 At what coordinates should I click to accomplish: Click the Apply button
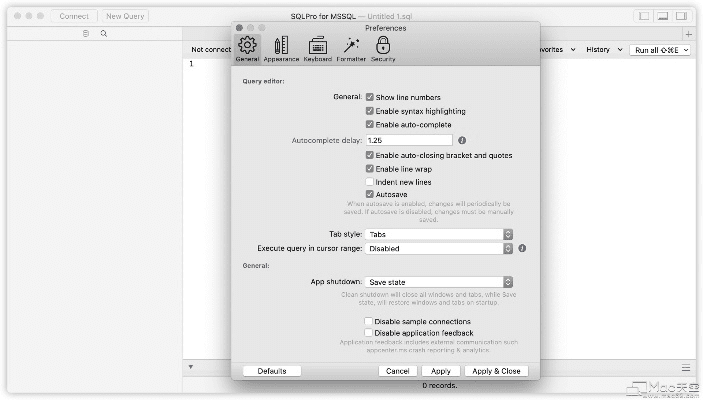[441, 371]
